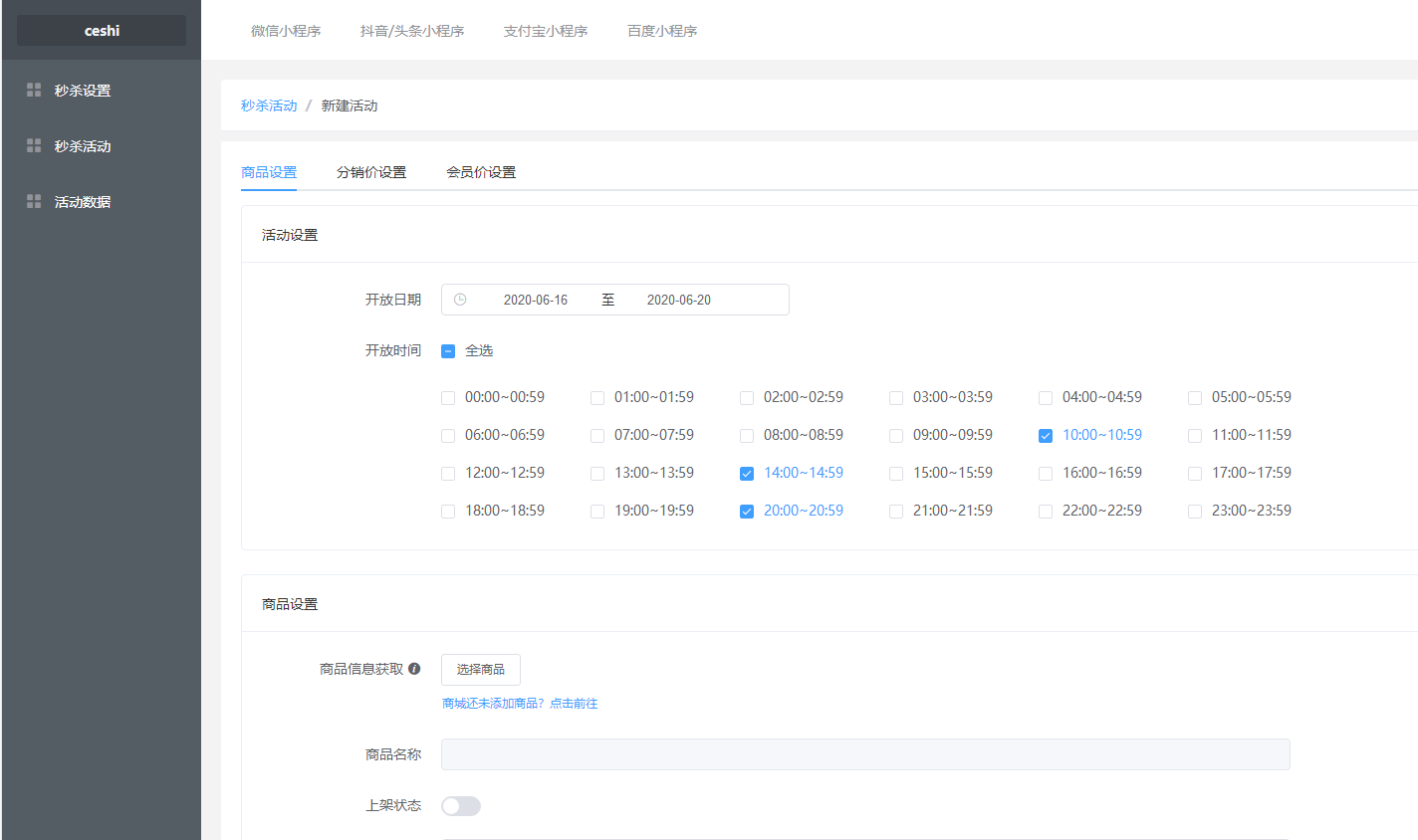Check the 03:00~03:59 time slot
The width and height of the screenshot is (1418, 840).
pos(896,398)
